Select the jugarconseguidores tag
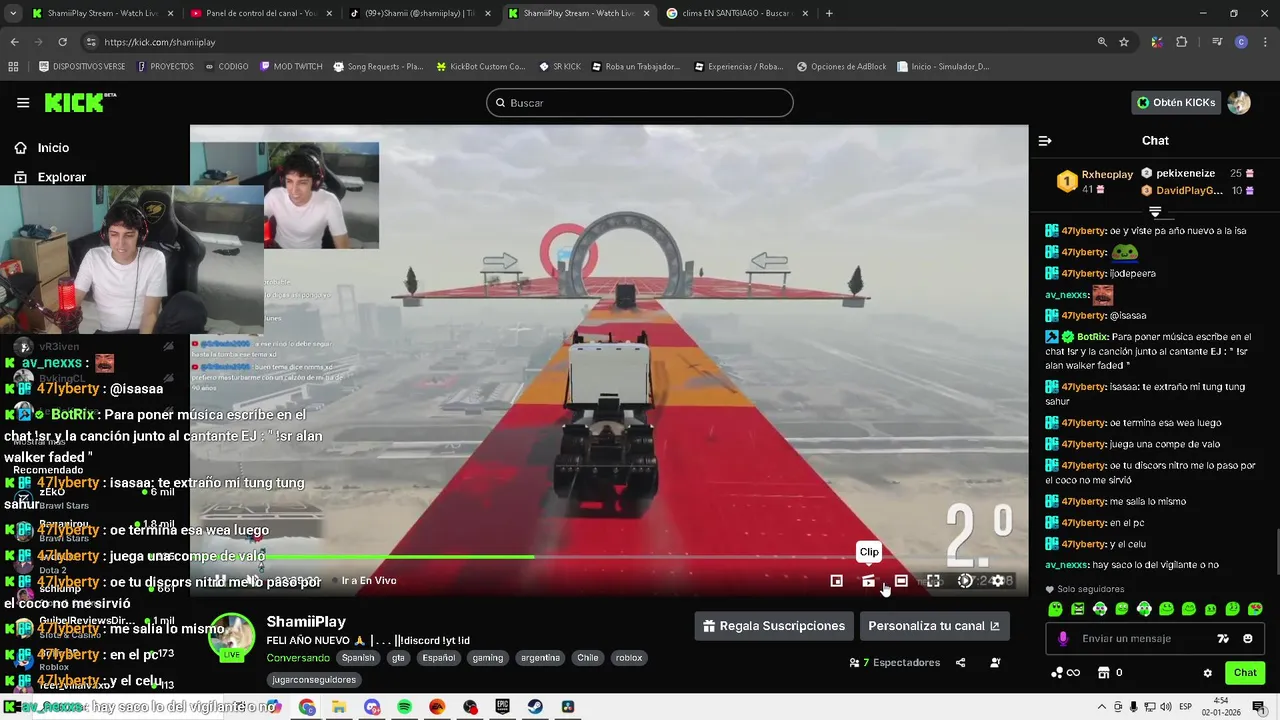Viewport: 1280px width, 720px height. coord(314,680)
